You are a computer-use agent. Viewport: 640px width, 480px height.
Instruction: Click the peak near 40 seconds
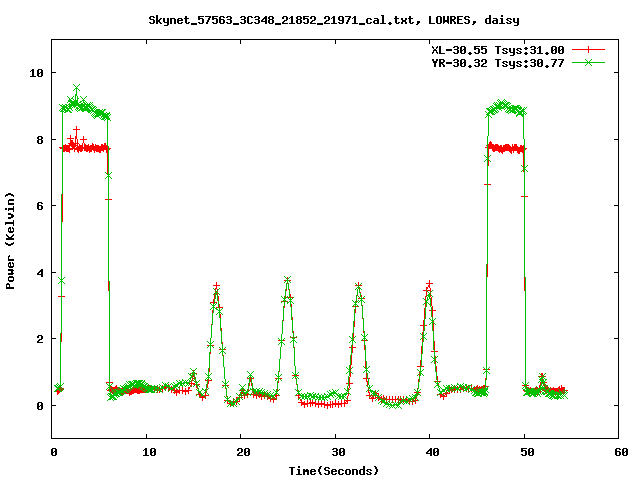(430, 285)
